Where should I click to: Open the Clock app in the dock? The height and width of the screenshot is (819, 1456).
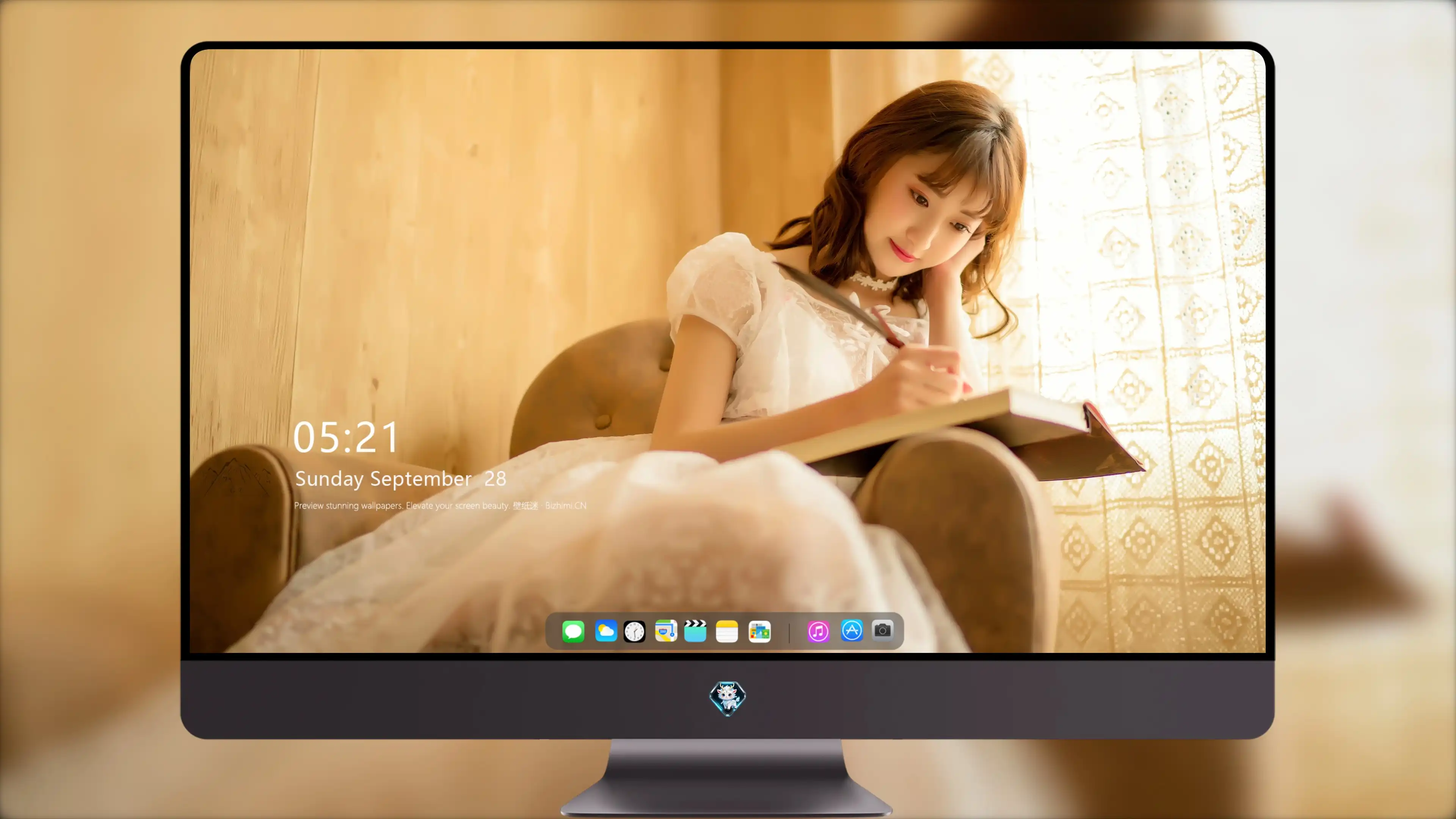pyautogui.click(x=634, y=631)
